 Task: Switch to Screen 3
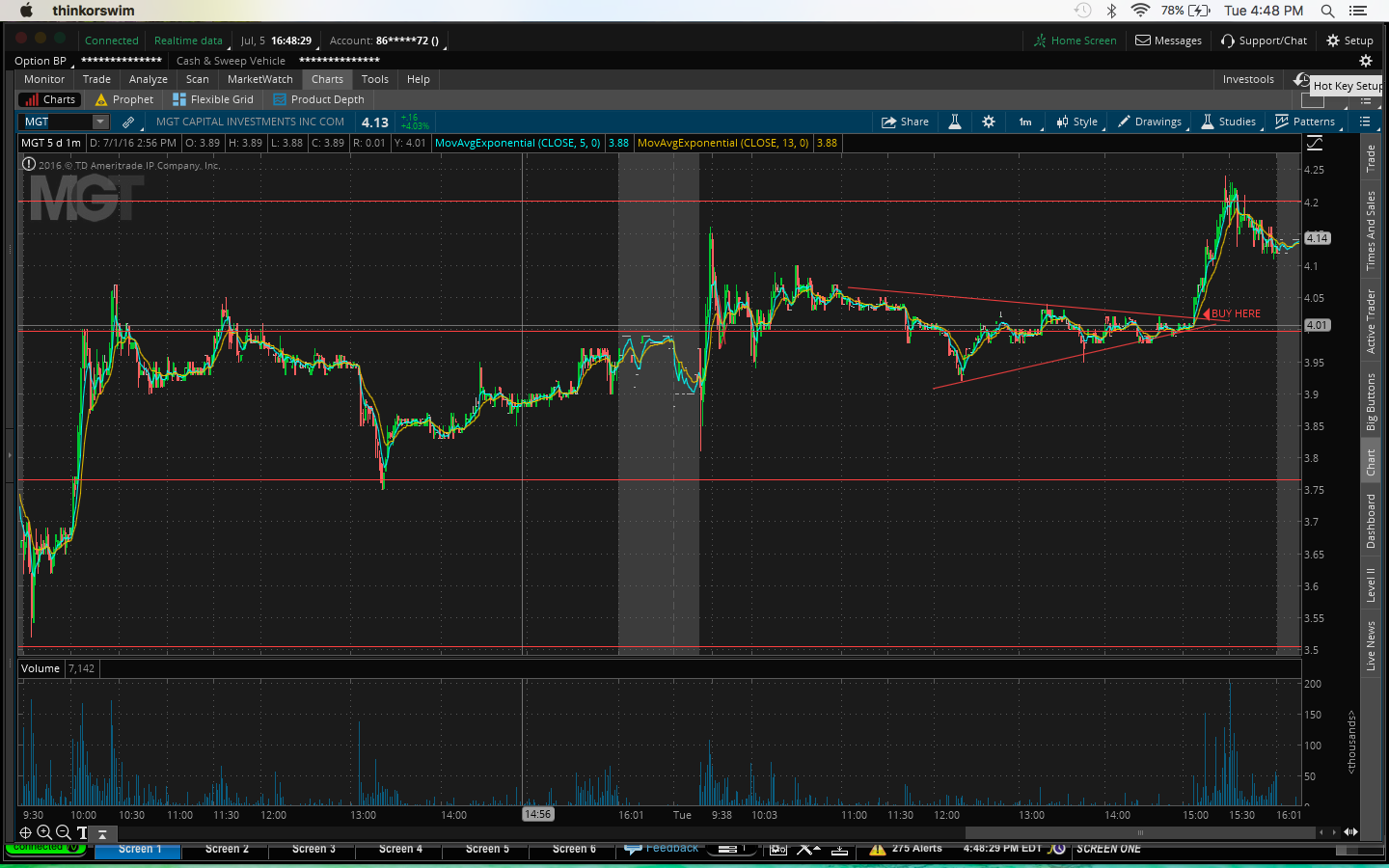coord(313,850)
